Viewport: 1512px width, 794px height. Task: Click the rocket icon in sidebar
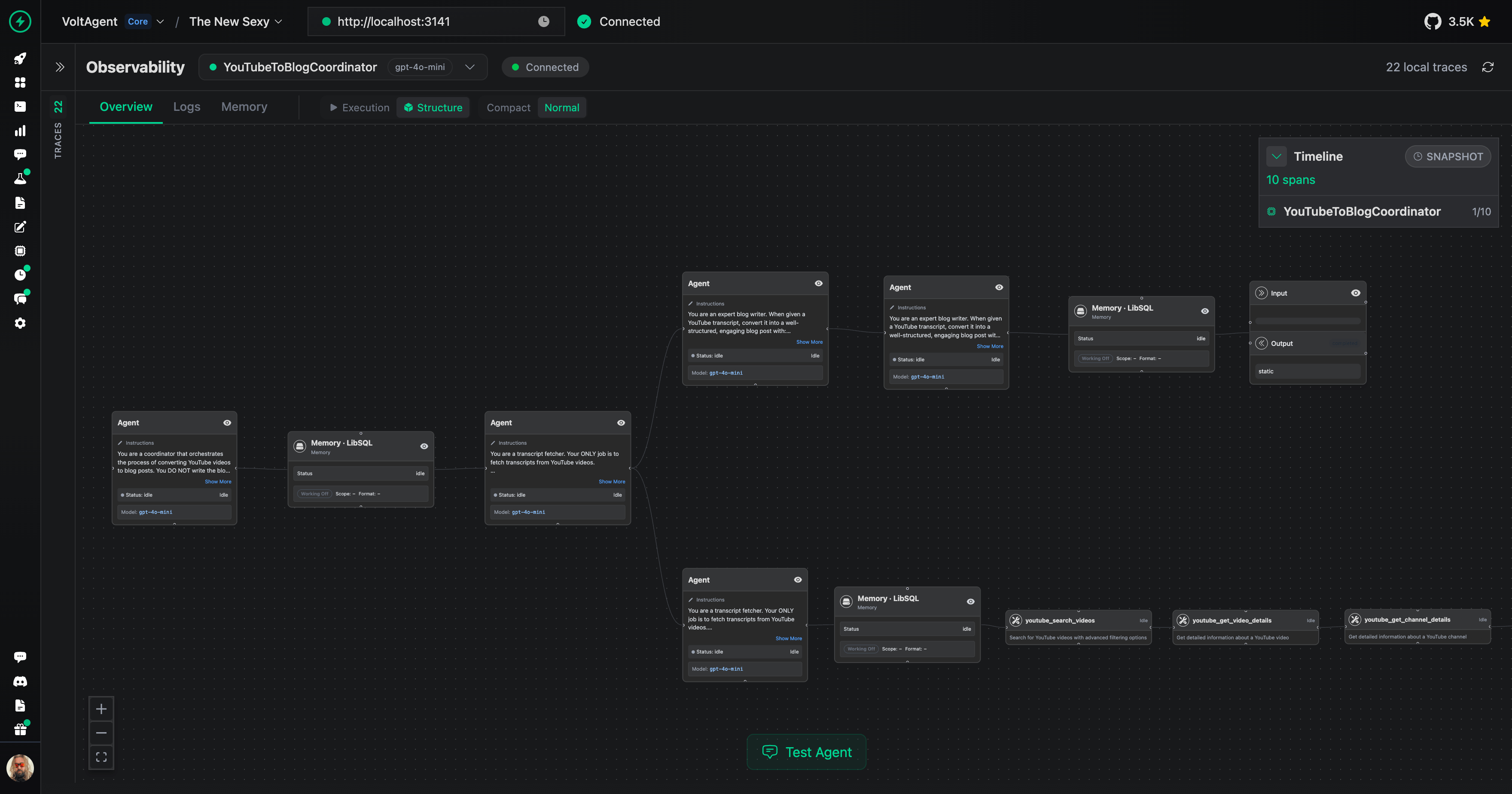(x=20, y=58)
